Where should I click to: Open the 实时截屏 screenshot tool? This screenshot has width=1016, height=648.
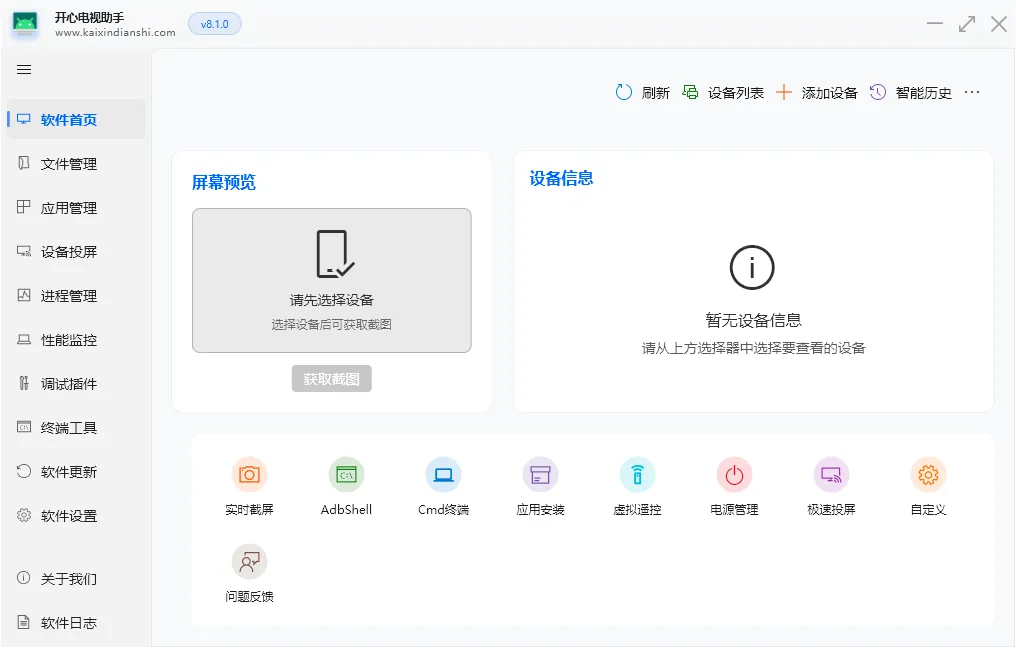(x=249, y=485)
